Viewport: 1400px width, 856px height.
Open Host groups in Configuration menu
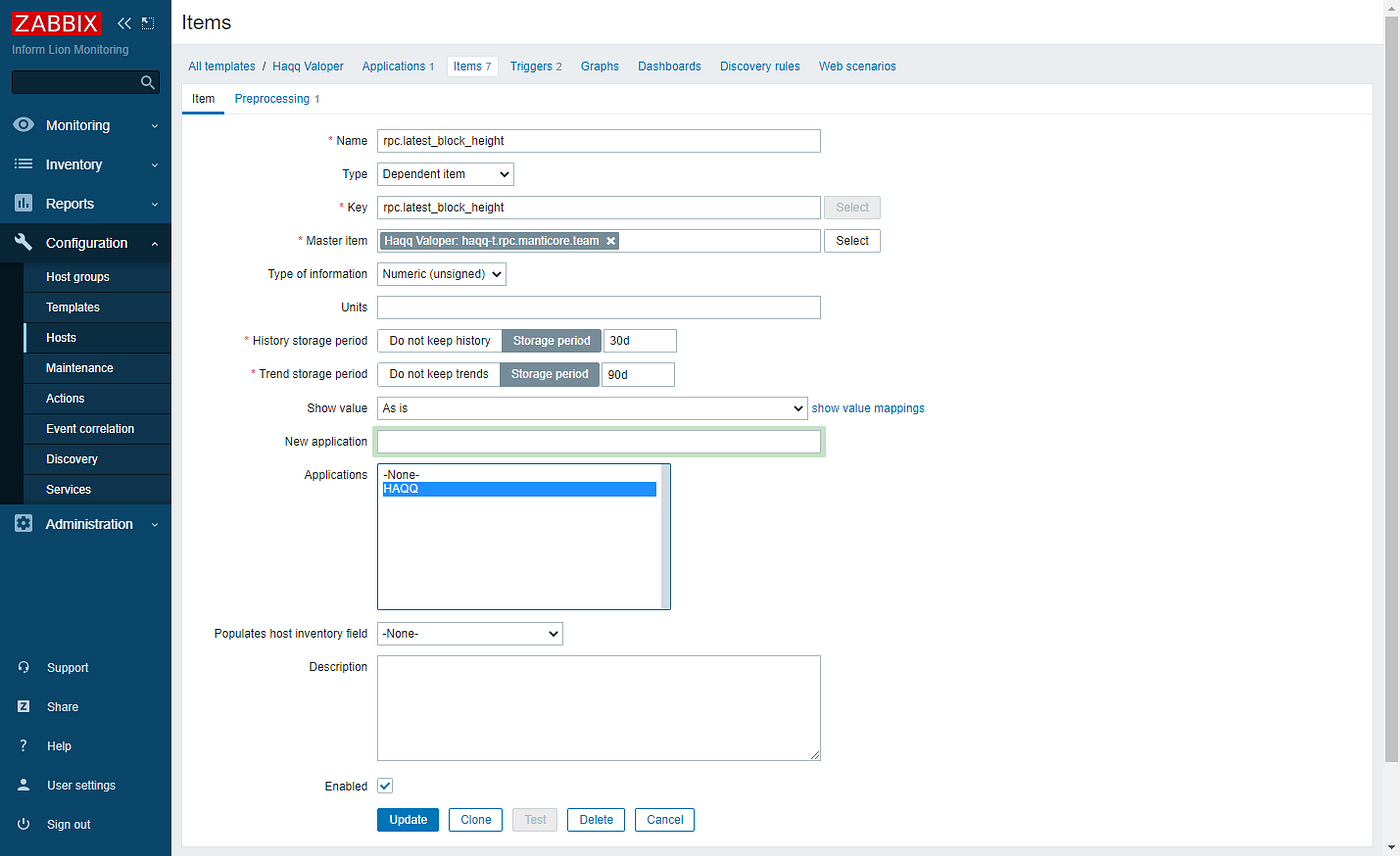pos(97,277)
